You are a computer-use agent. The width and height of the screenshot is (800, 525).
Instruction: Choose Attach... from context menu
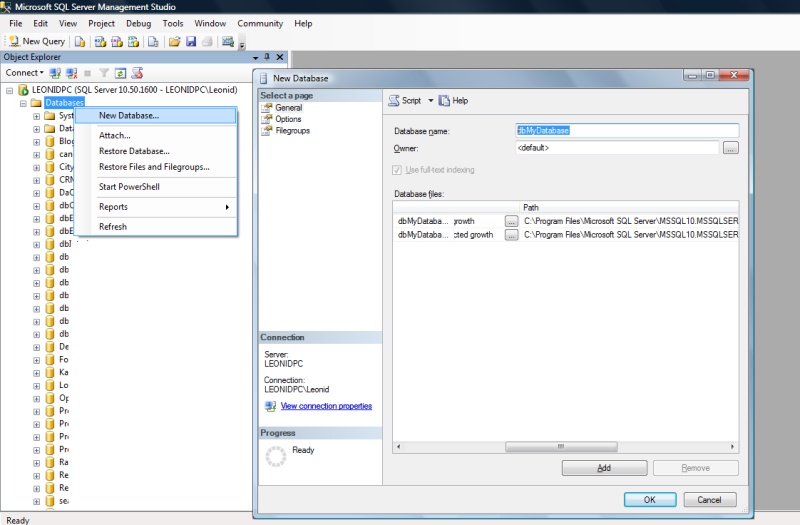(156, 135)
